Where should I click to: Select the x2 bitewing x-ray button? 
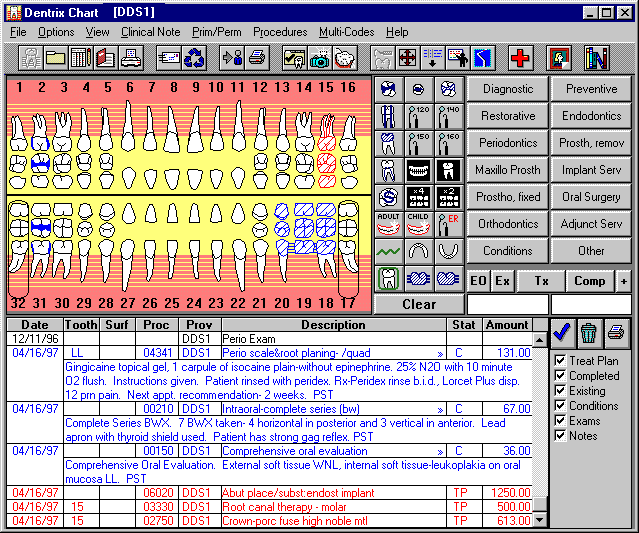[x=449, y=197]
